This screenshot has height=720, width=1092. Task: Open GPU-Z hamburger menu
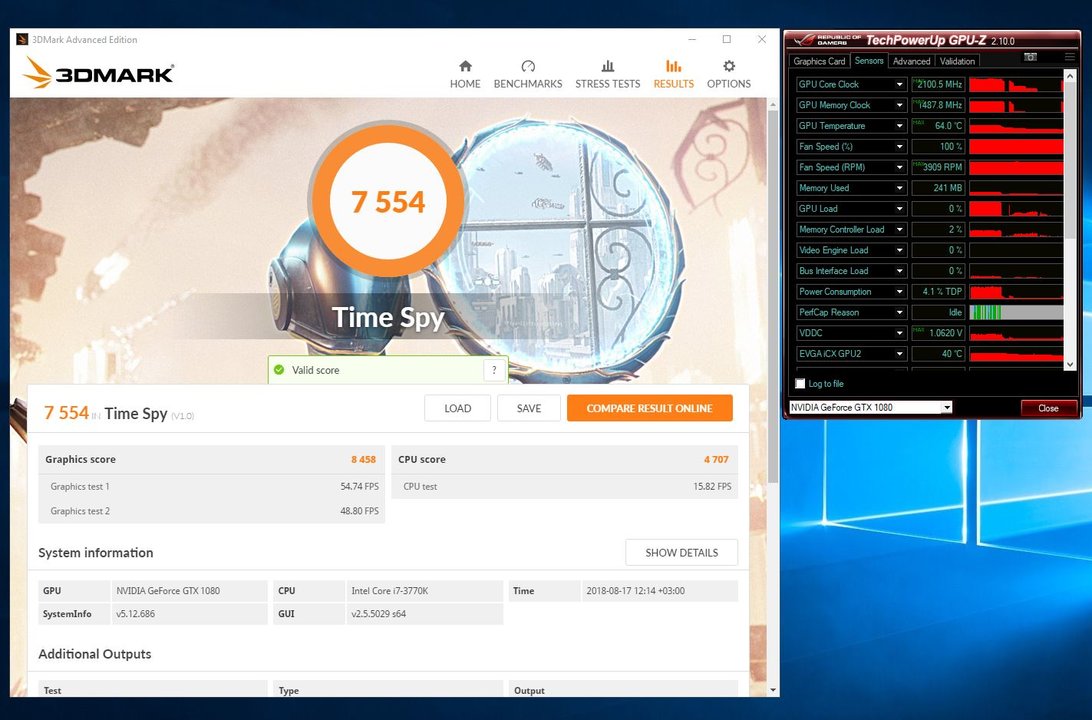[1070, 57]
